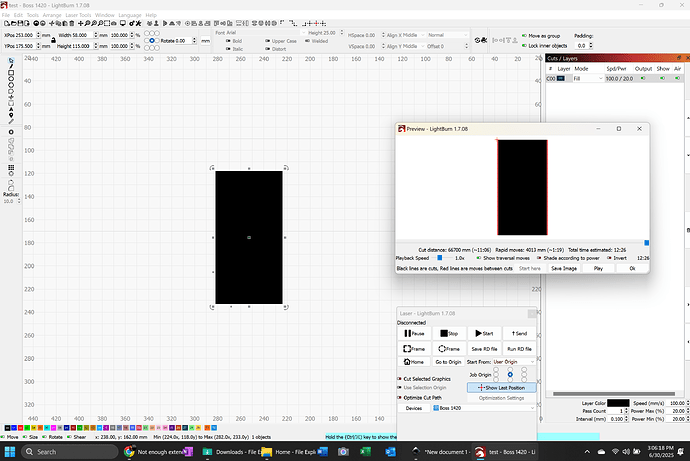690x461 pixels.
Task: Click the Save file disk icon
Action: 20,23
